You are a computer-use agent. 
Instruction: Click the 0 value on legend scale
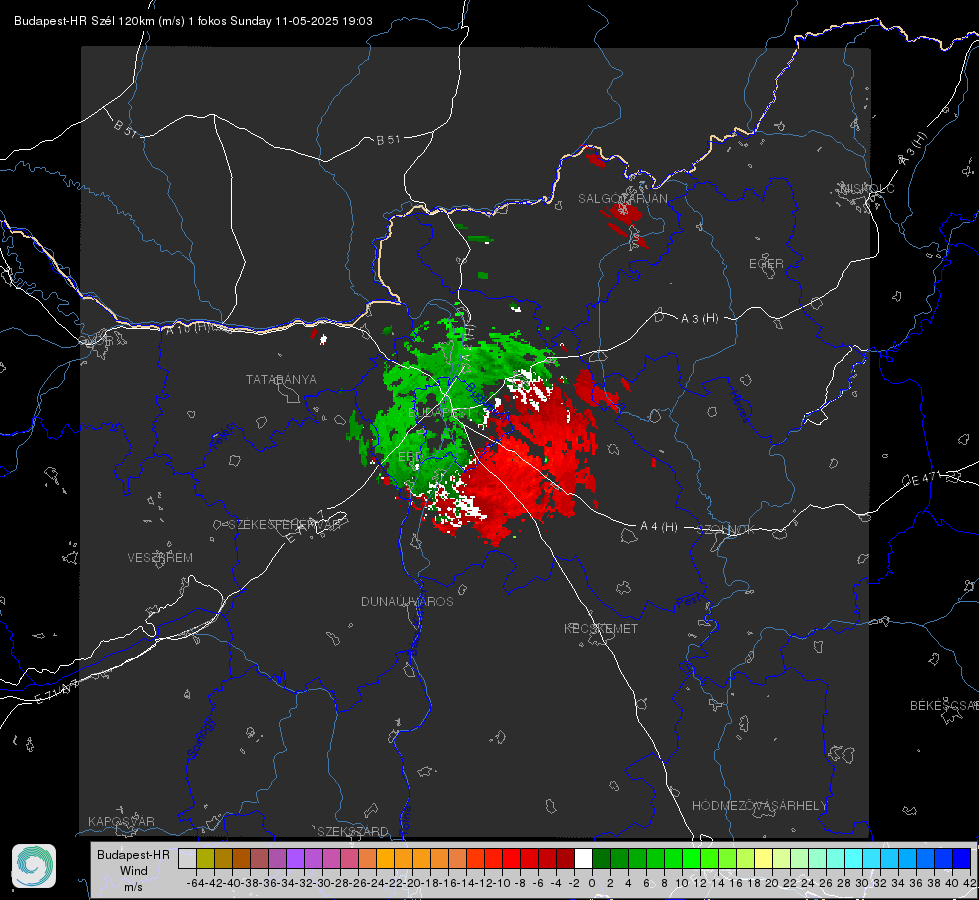point(591,883)
